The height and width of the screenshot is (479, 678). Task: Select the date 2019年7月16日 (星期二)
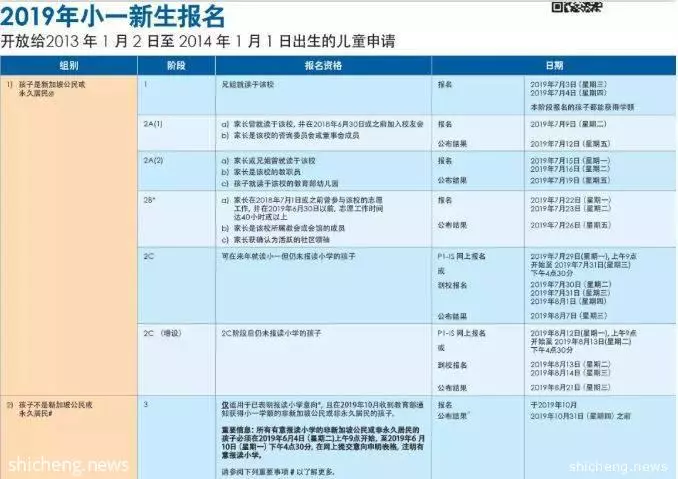[570, 169]
